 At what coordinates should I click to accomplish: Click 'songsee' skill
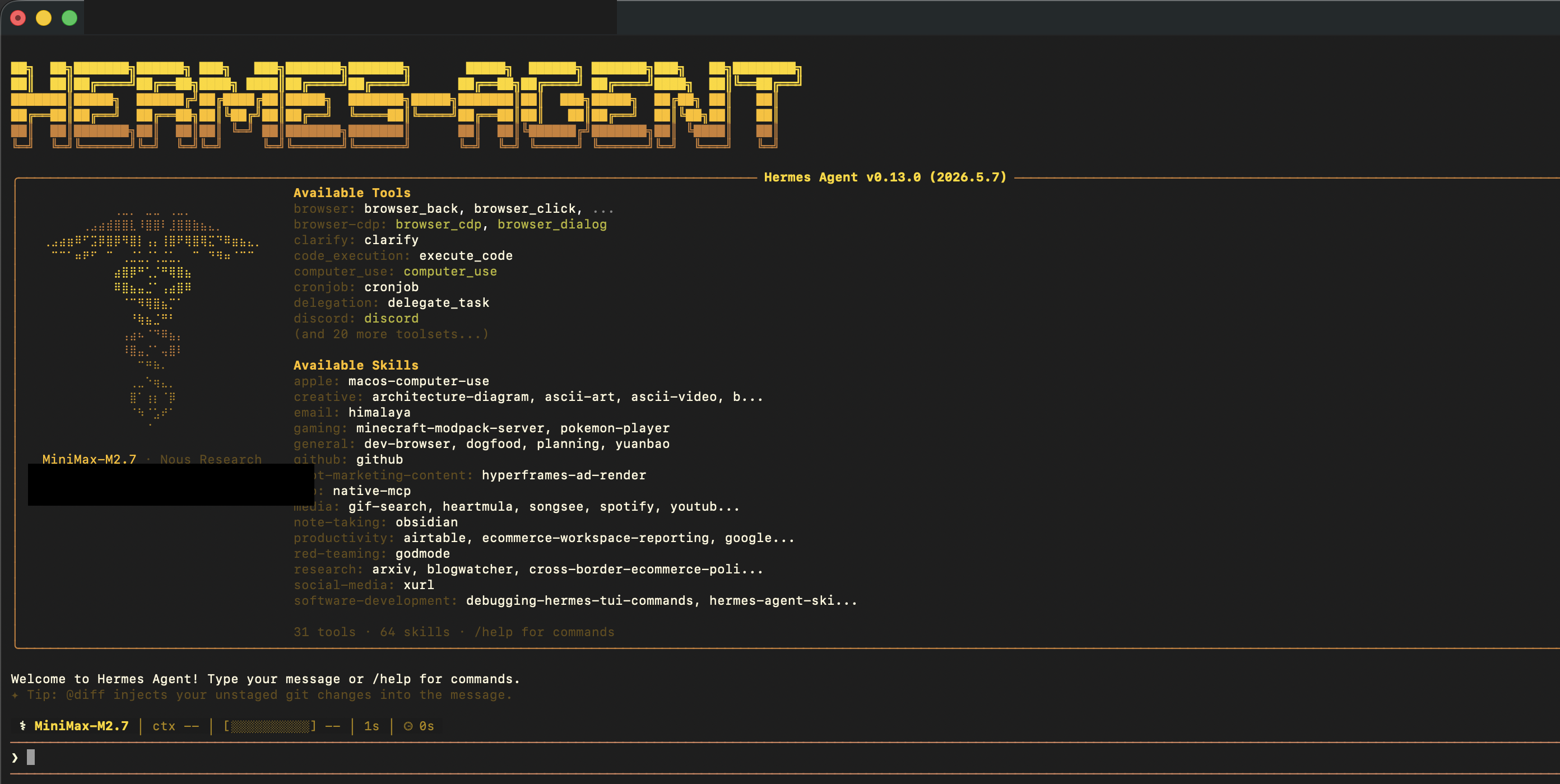point(556,506)
